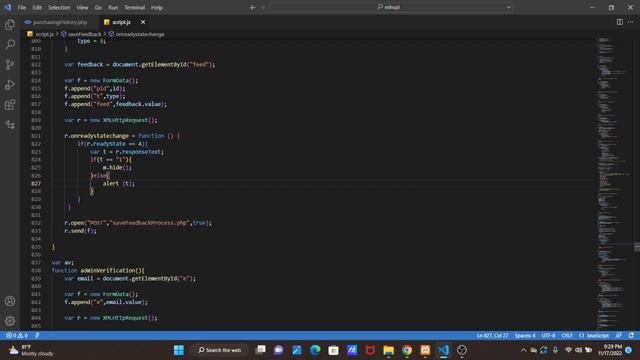640x360 pixels.
Task: Switch to purchasingHistory.php tab
Action: tap(60, 22)
